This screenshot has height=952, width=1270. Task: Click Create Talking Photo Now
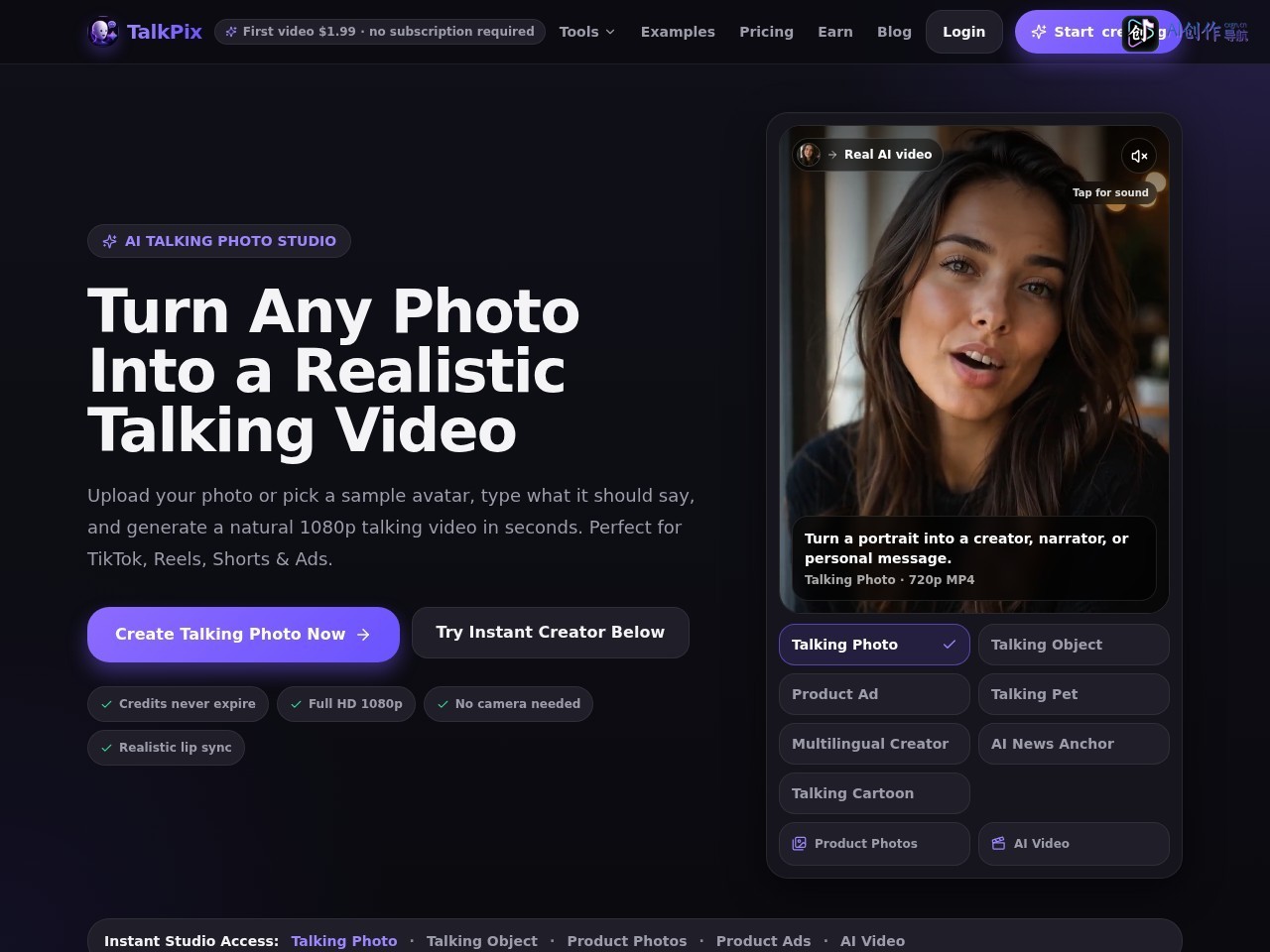(243, 635)
